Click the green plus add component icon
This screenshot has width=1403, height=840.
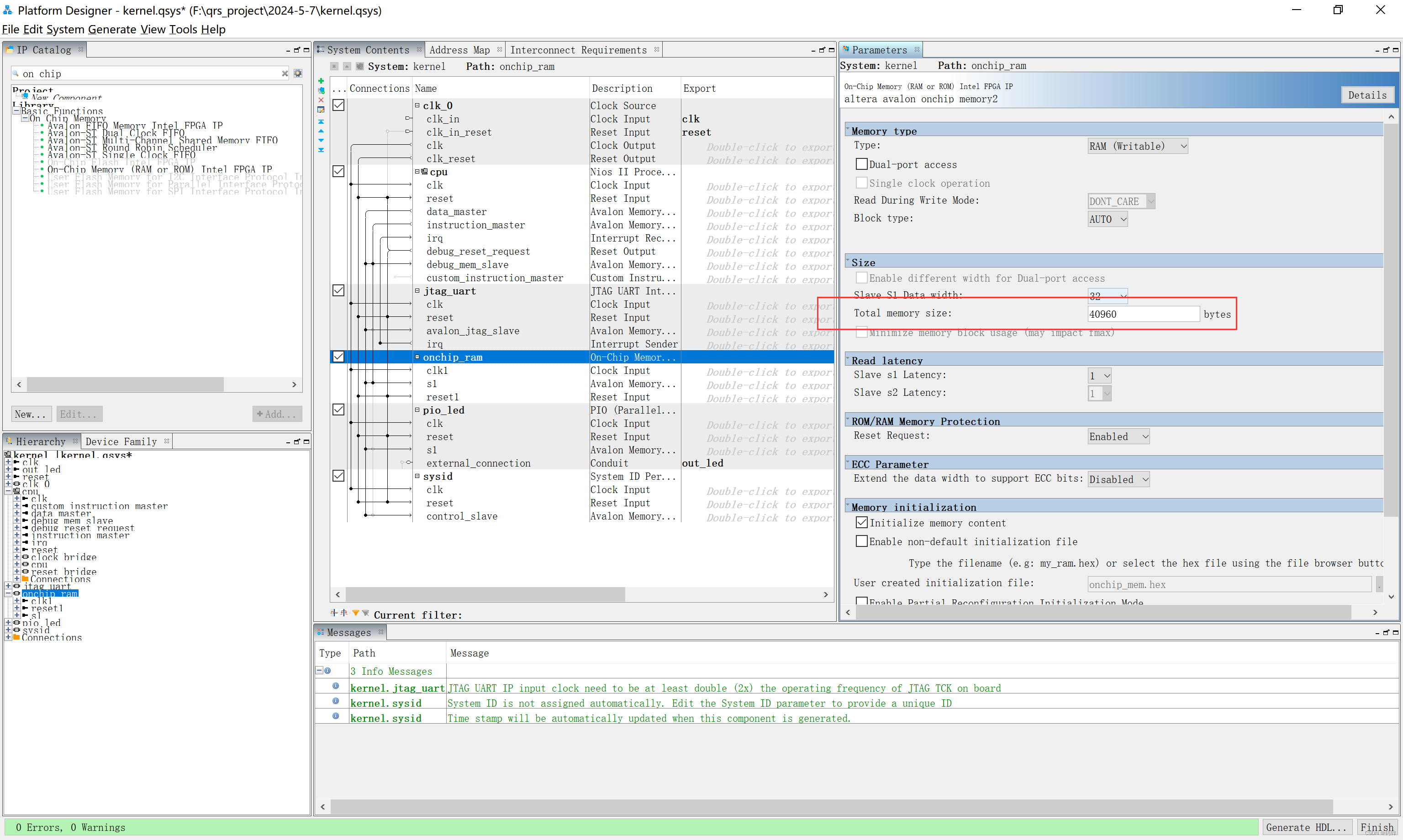pos(321,80)
